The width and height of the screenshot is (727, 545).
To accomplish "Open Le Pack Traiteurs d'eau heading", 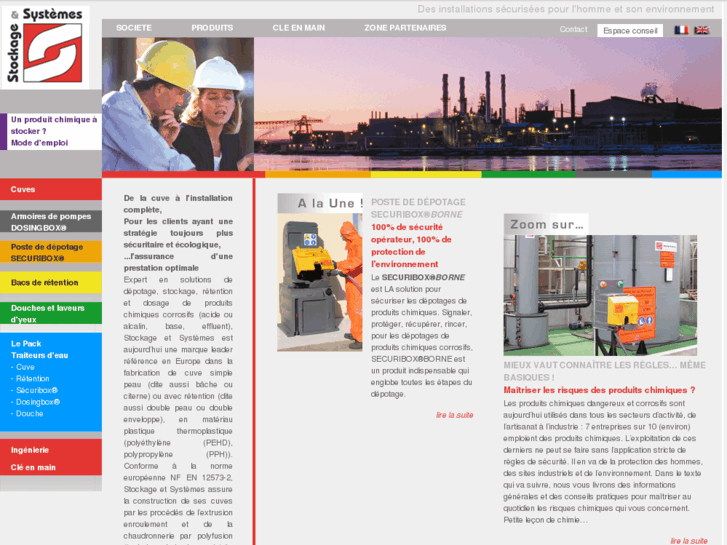I will (39, 349).
